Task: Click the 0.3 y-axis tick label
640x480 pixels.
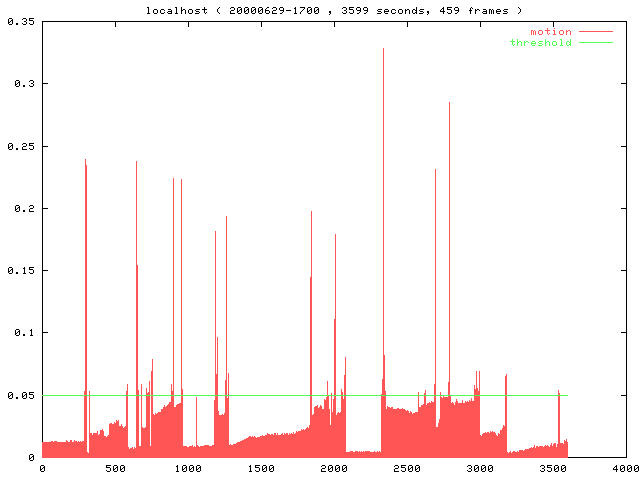Action: [23, 84]
